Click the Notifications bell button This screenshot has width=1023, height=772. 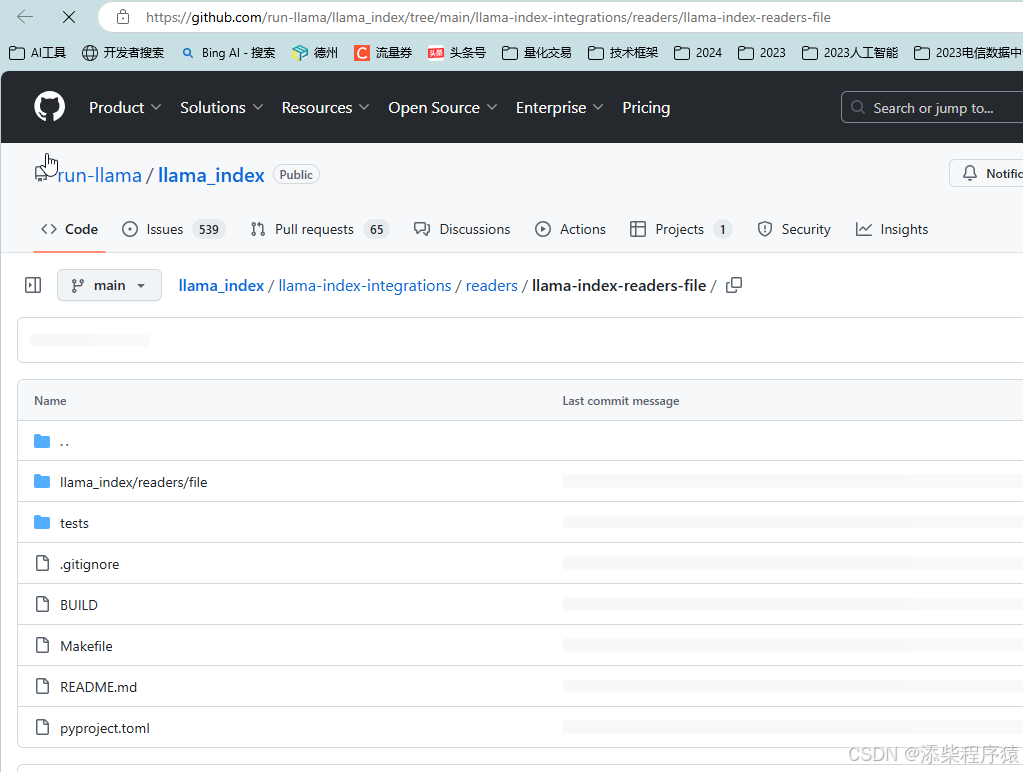coord(986,173)
